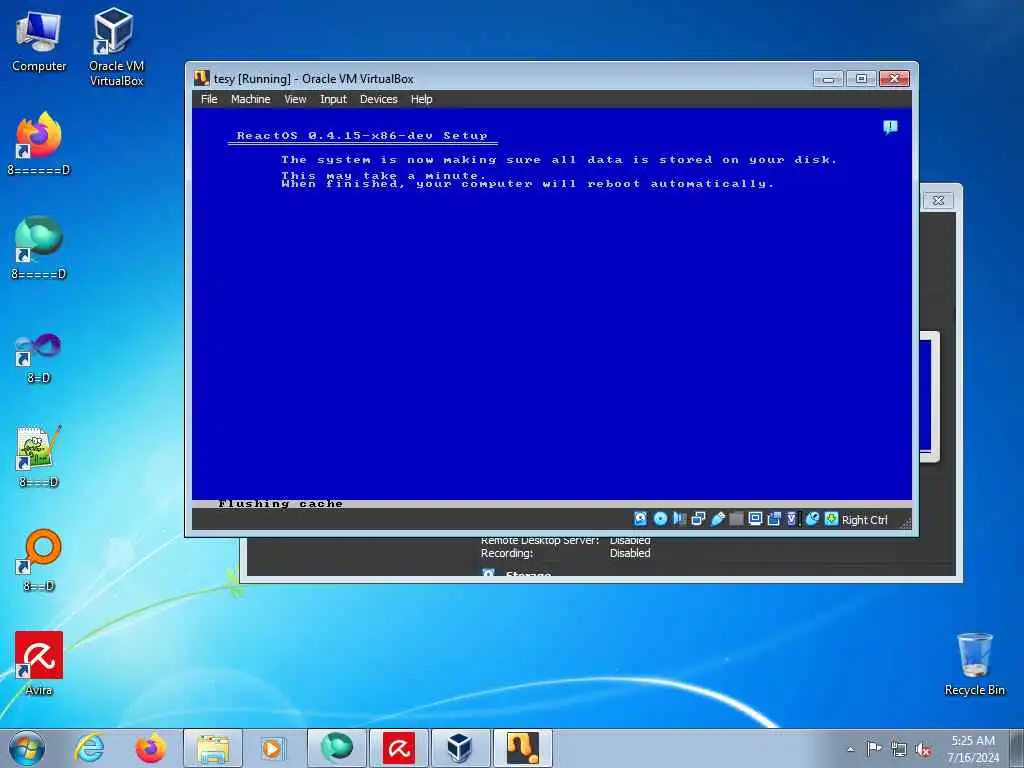The width and height of the screenshot is (1024, 768).
Task: Open the Windows Start menu
Action: point(27,748)
